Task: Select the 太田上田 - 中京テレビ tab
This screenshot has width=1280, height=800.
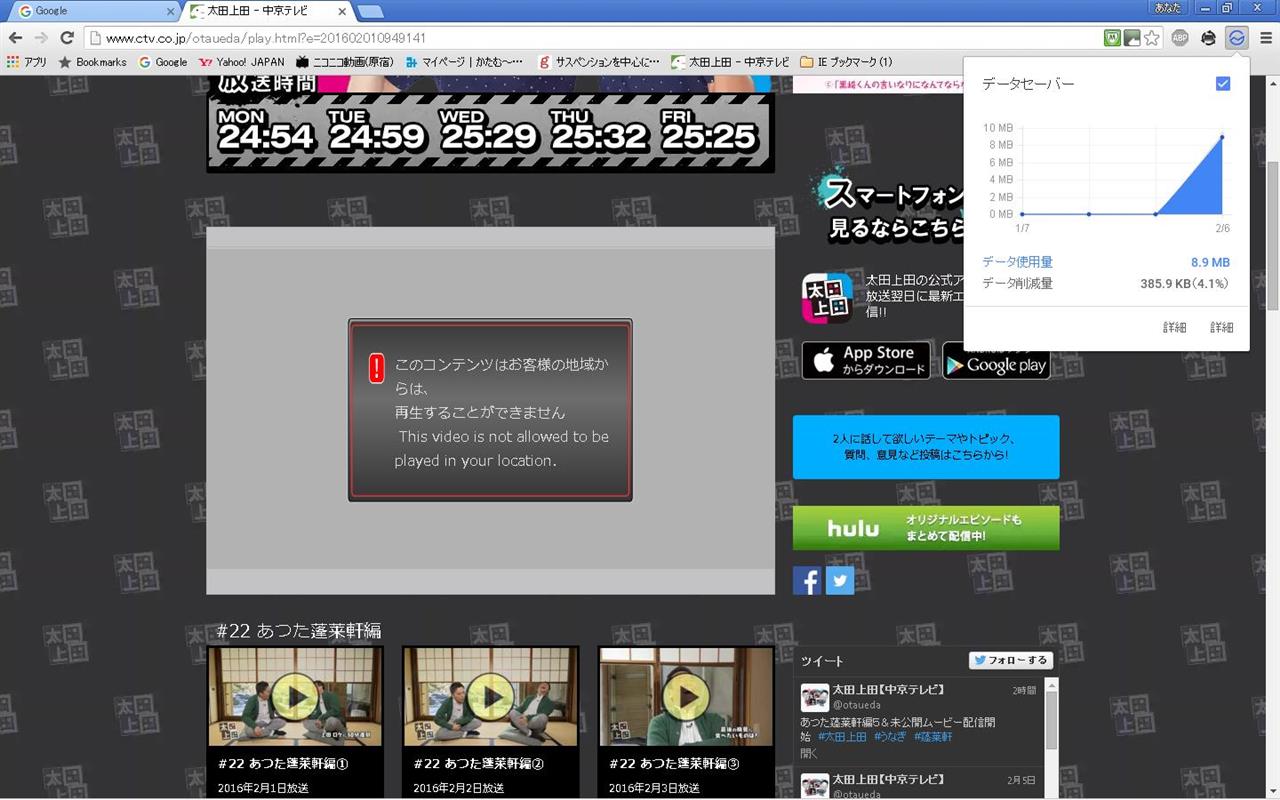Action: pyautogui.click(x=265, y=11)
